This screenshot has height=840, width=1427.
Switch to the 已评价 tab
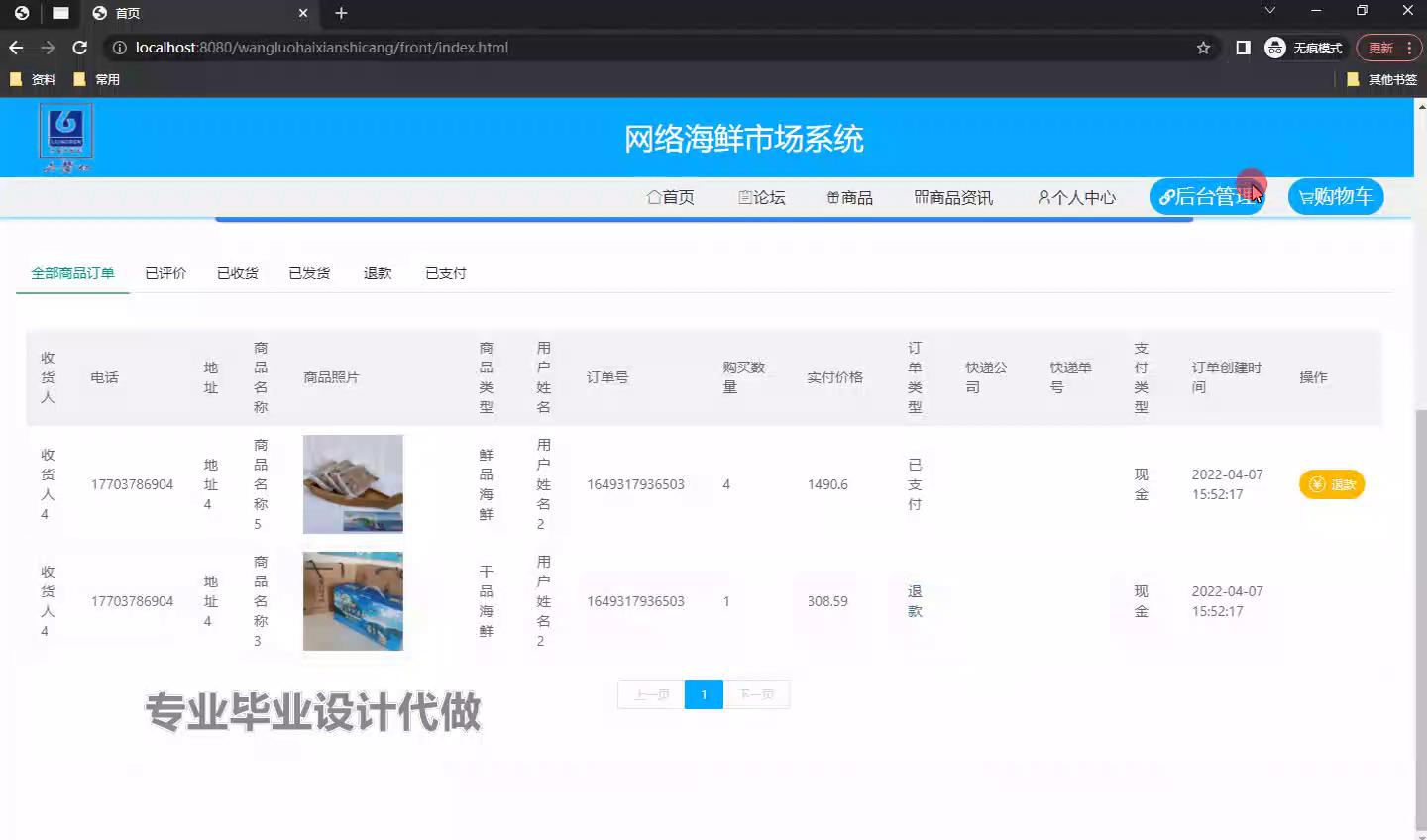(x=165, y=273)
